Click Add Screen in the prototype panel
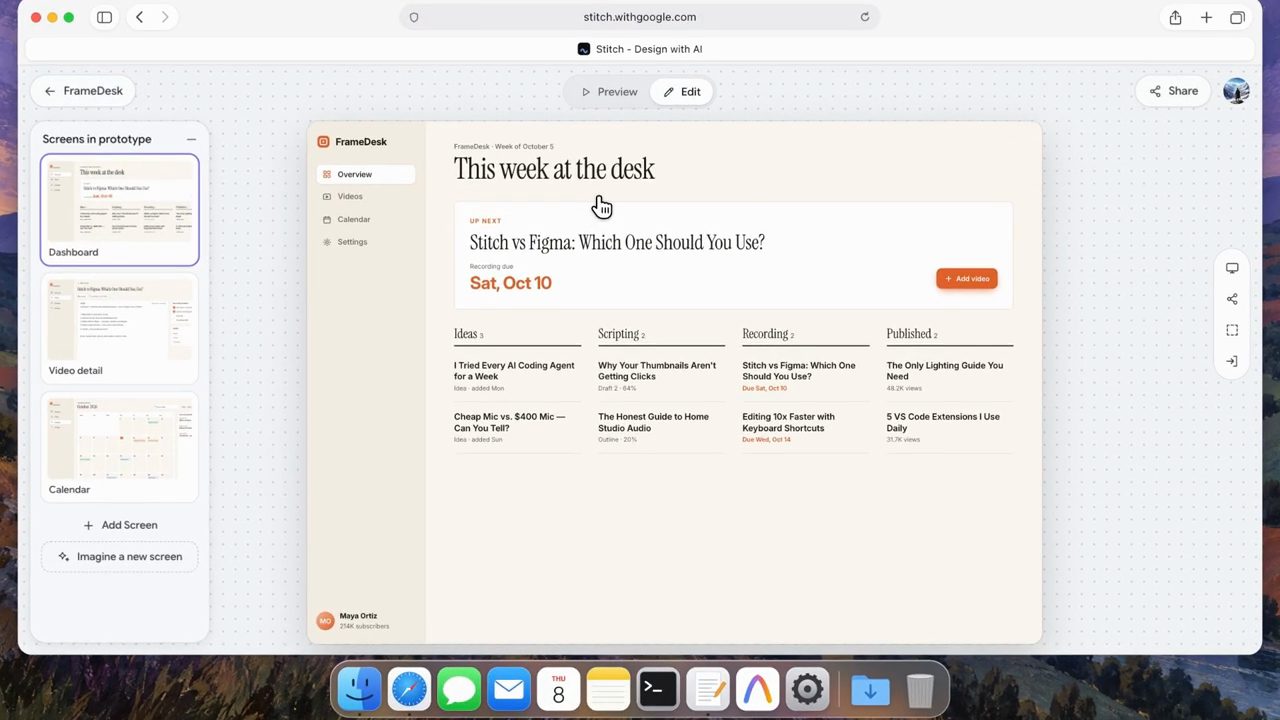The height and width of the screenshot is (720, 1280). (120, 525)
